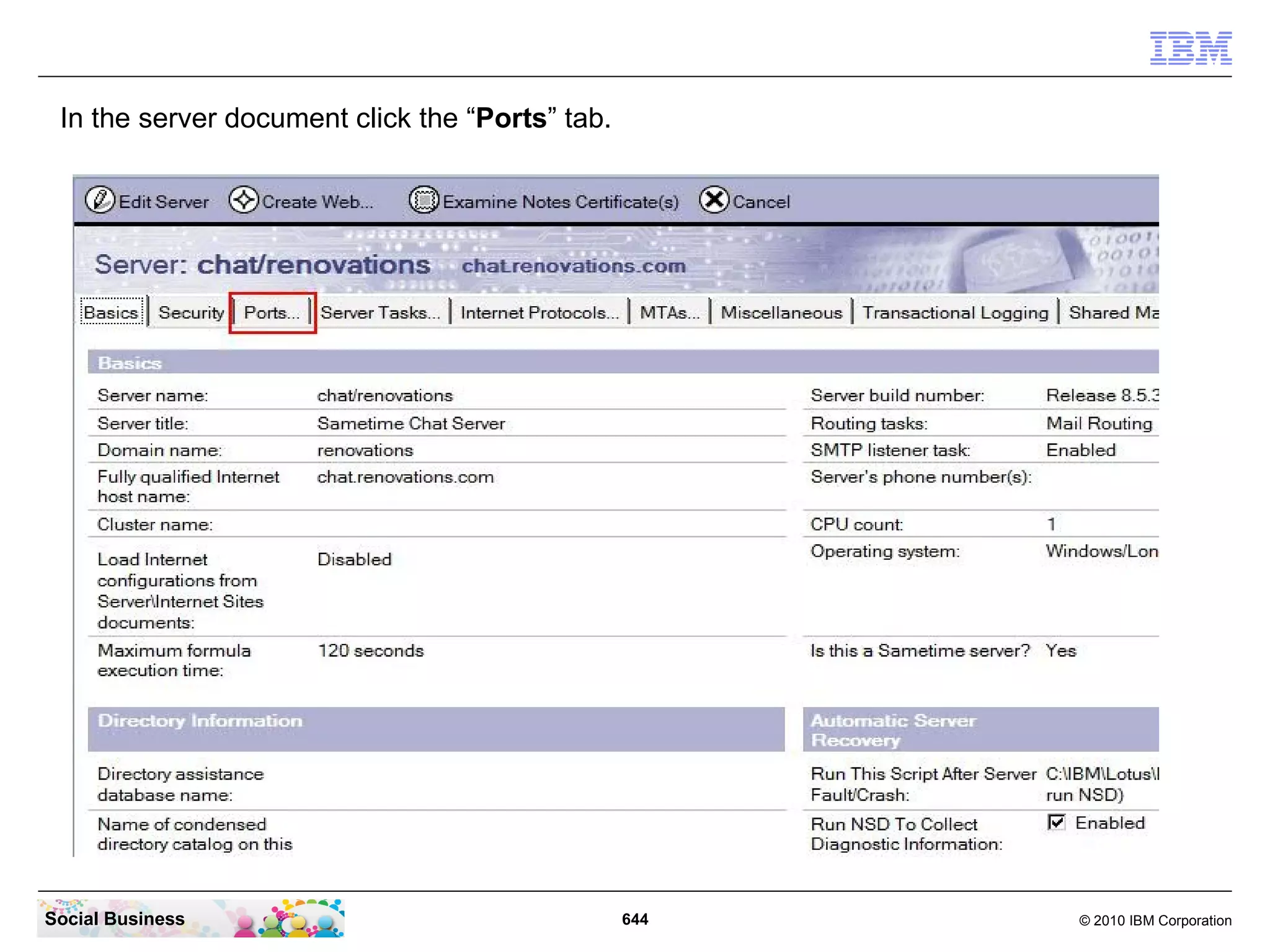Viewport: 1270px width, 952px height.
Task: Click the renovations domain name value
Action: pyautogui.click(x=365, y=450)
